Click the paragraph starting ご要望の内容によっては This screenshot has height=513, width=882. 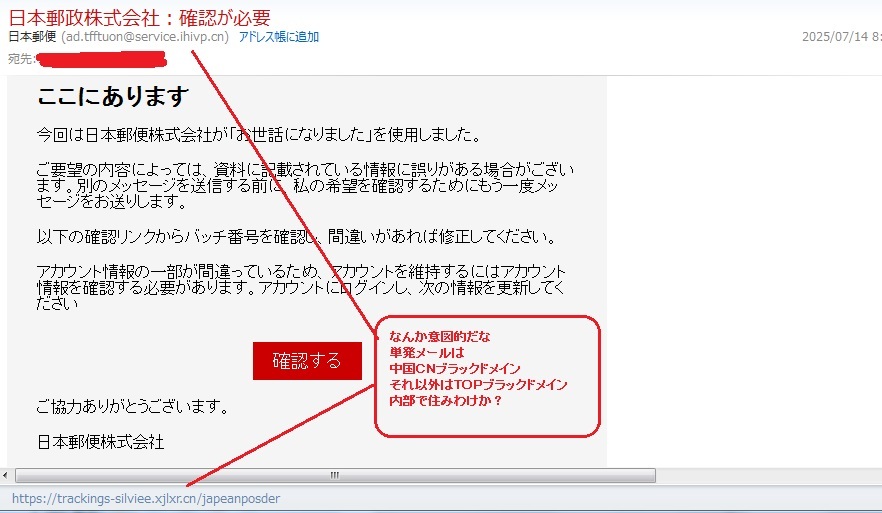pyautogui.click(x=305, y=185)
